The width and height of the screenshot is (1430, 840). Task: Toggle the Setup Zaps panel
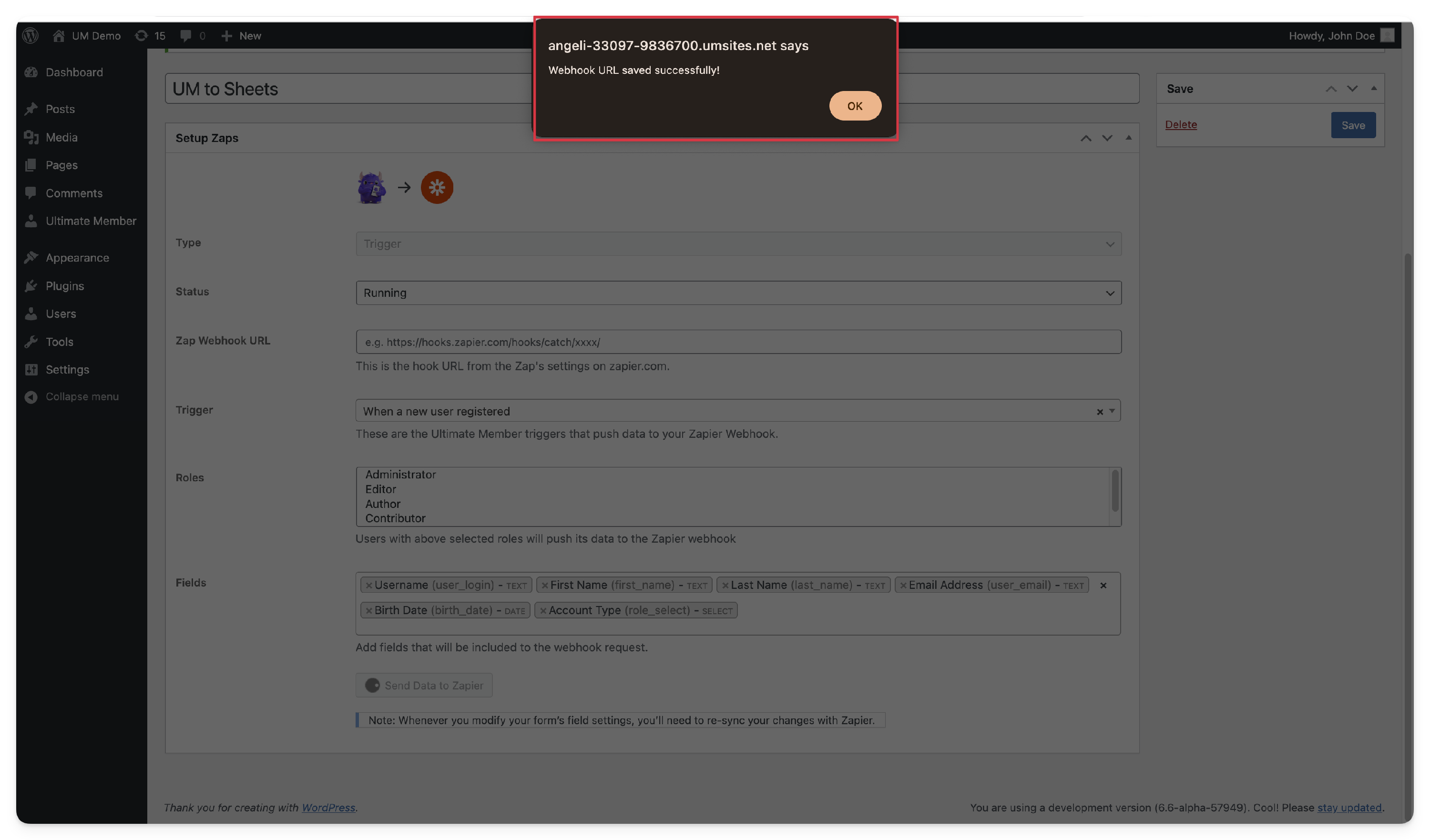coord(1128,138)
